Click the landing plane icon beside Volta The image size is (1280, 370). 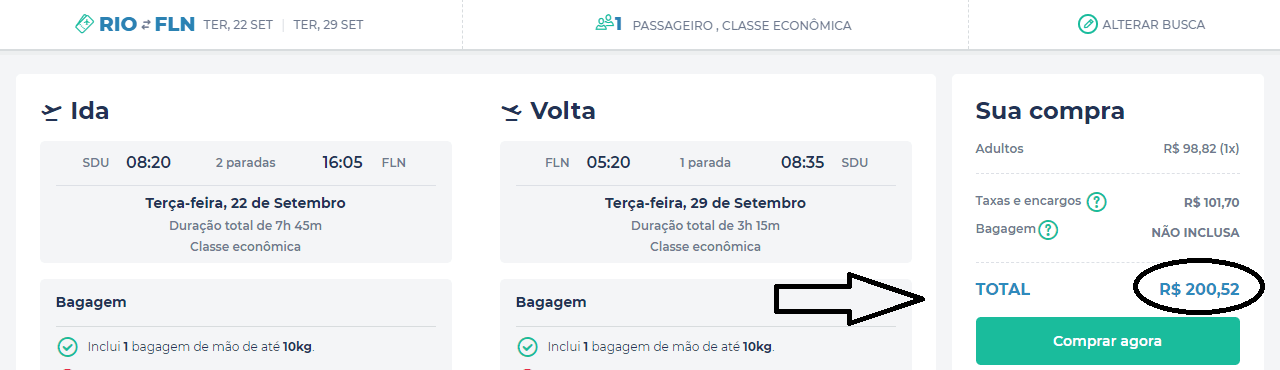pyautogui.click(x=511, y=112)
